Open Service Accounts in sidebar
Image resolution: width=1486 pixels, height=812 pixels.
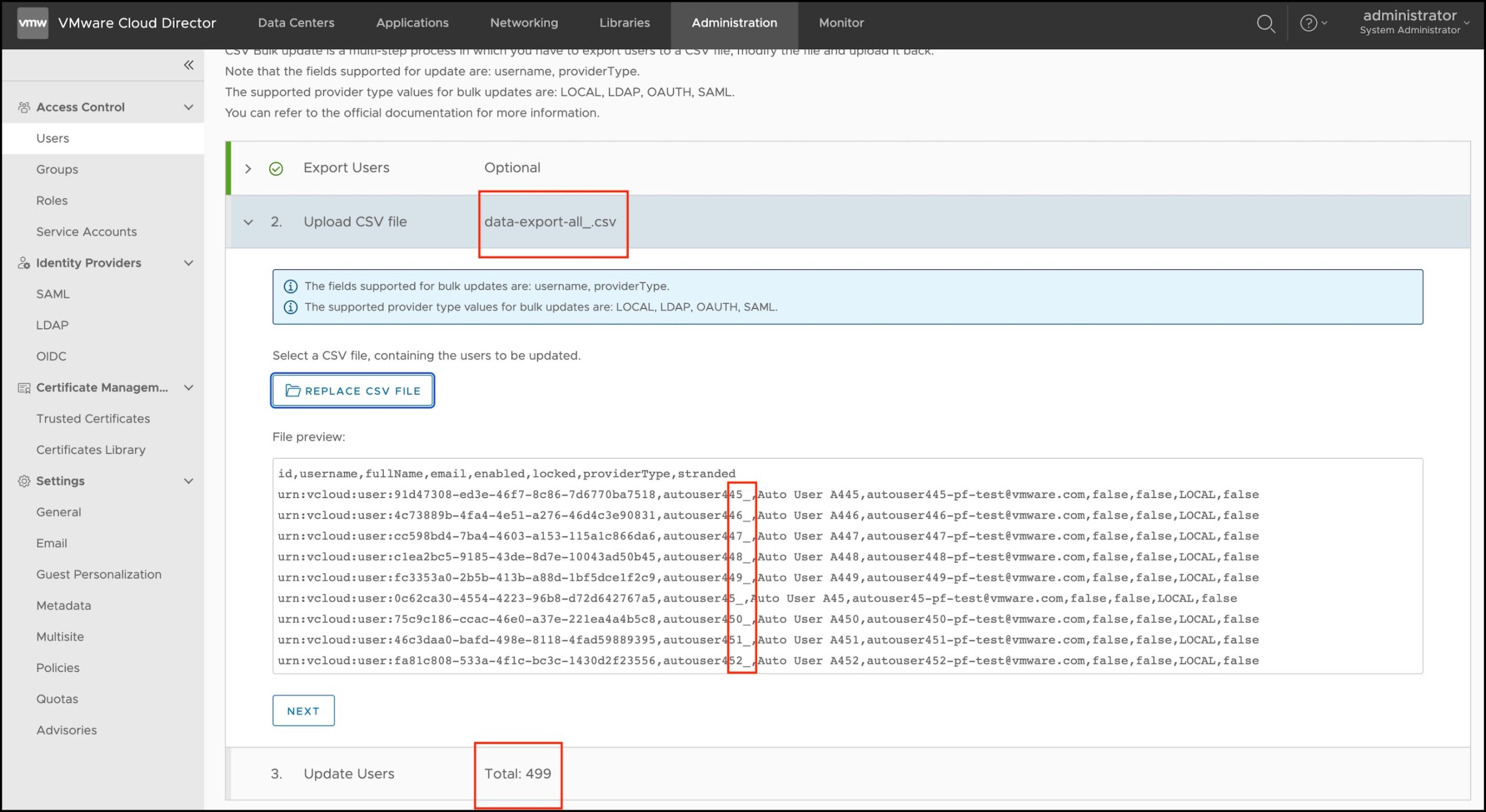[86, 232]
